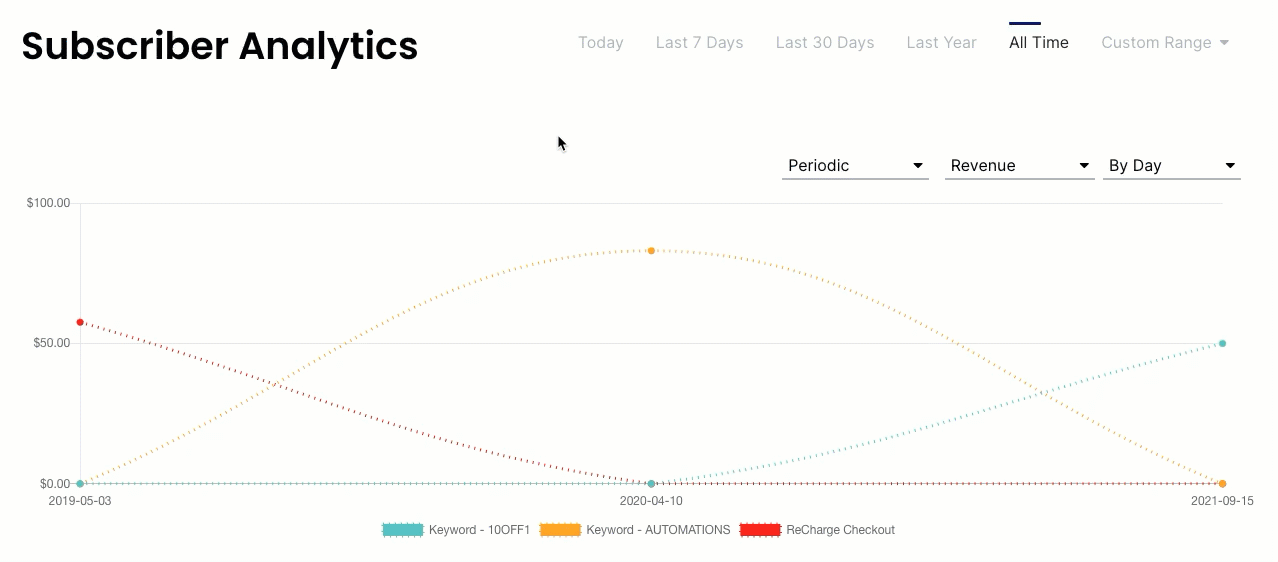Screen dimensions: 1278x562
Task: Choose the Last Year range
Action: pyautogui.click(x=941, y=43)
